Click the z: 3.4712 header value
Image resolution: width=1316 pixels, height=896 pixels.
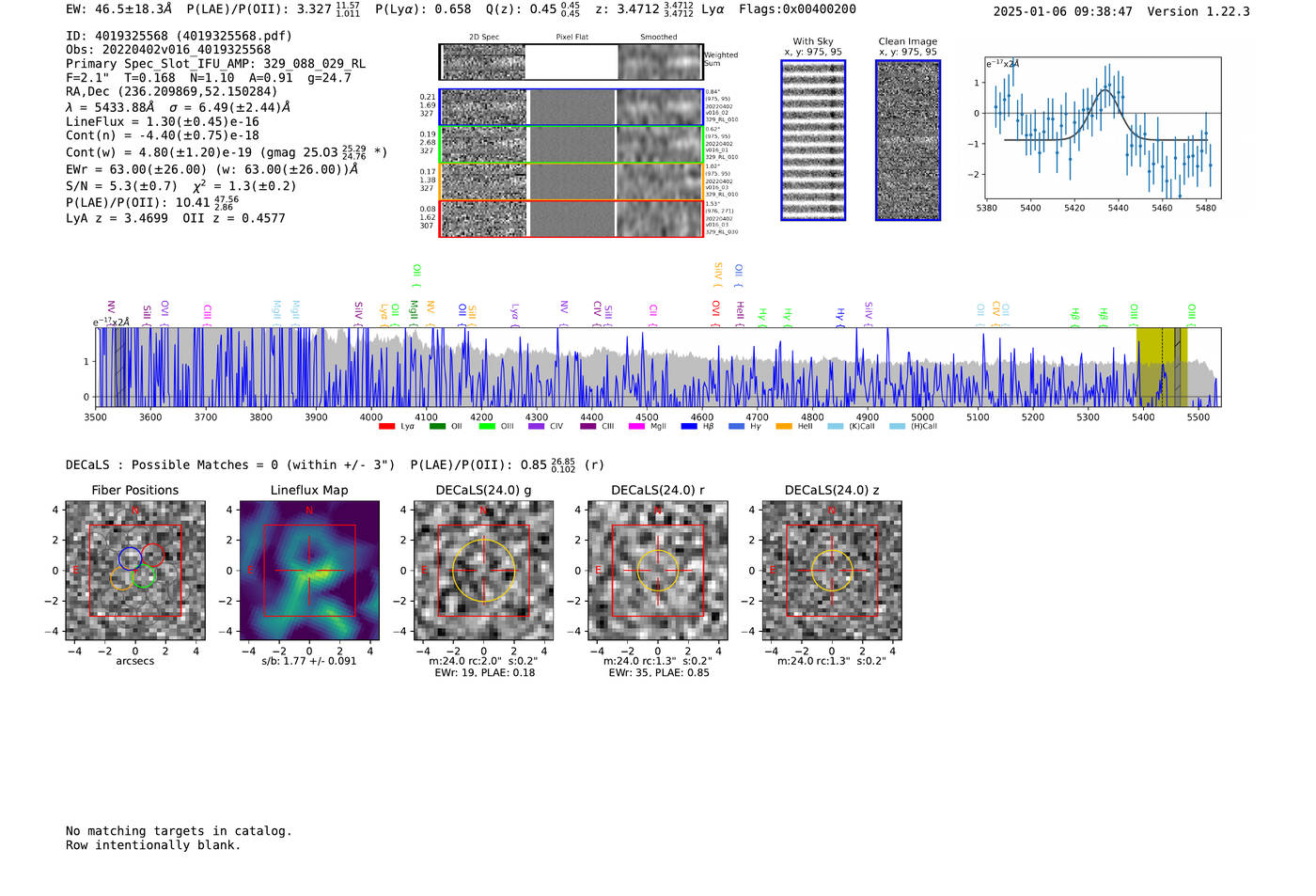point(645,9)
